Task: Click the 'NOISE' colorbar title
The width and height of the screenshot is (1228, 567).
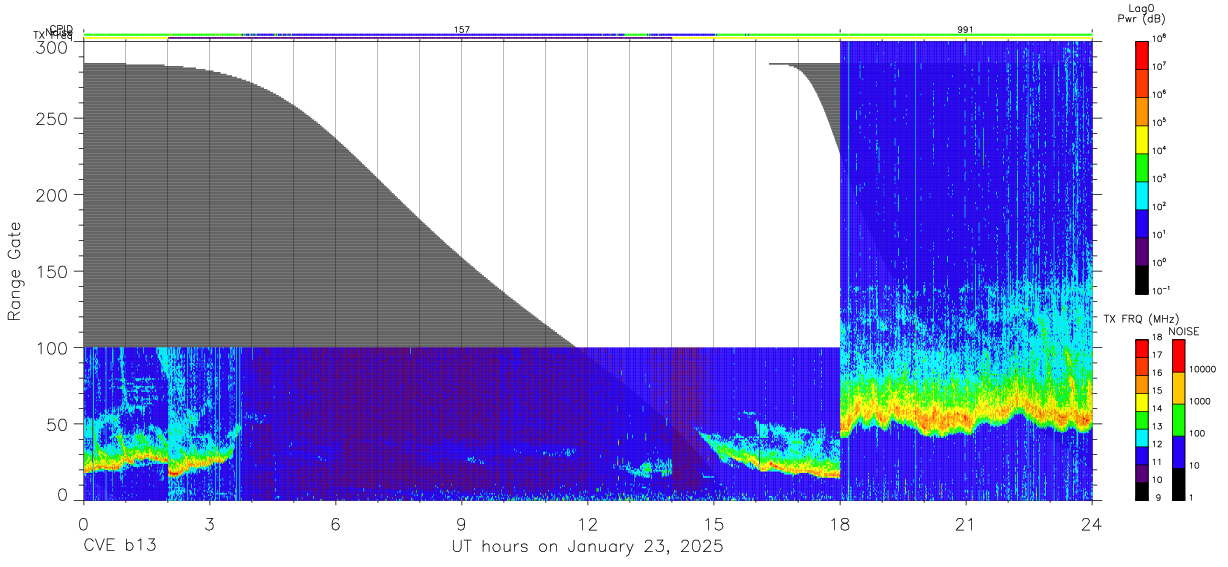Action: tap(1184, 331)
